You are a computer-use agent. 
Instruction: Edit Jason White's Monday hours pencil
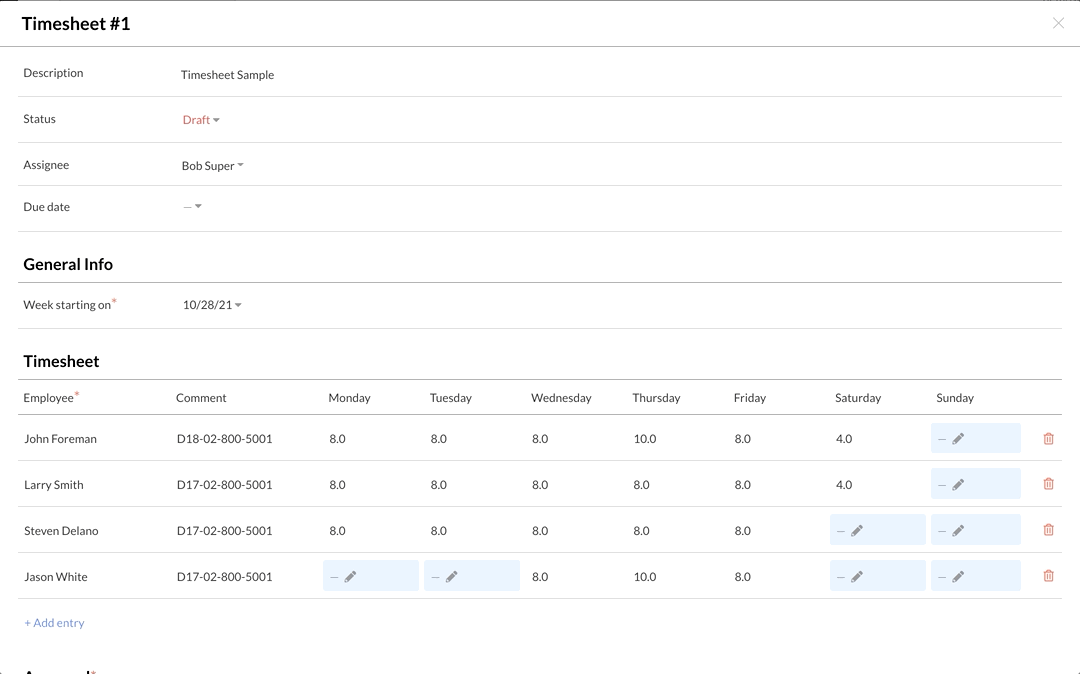(350, 577)
